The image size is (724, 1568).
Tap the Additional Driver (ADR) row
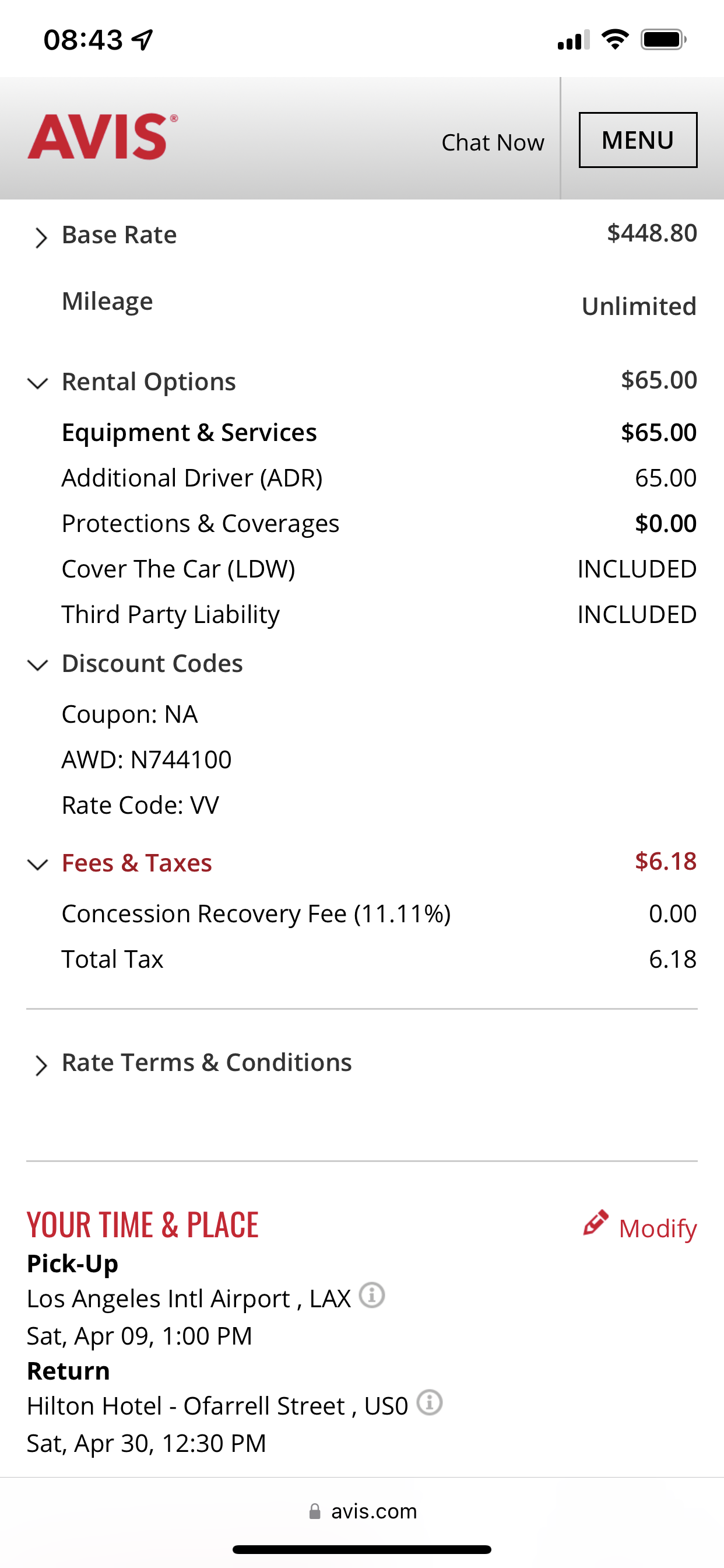point(192,478)
